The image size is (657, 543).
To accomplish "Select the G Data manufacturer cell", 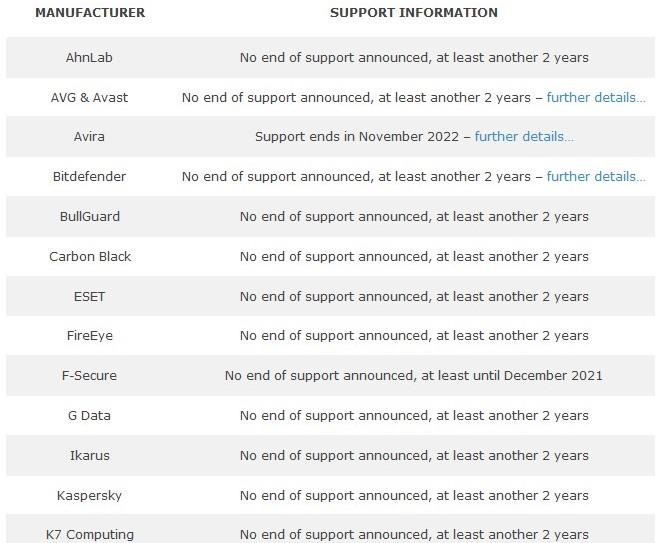I will tap(89, 416).
